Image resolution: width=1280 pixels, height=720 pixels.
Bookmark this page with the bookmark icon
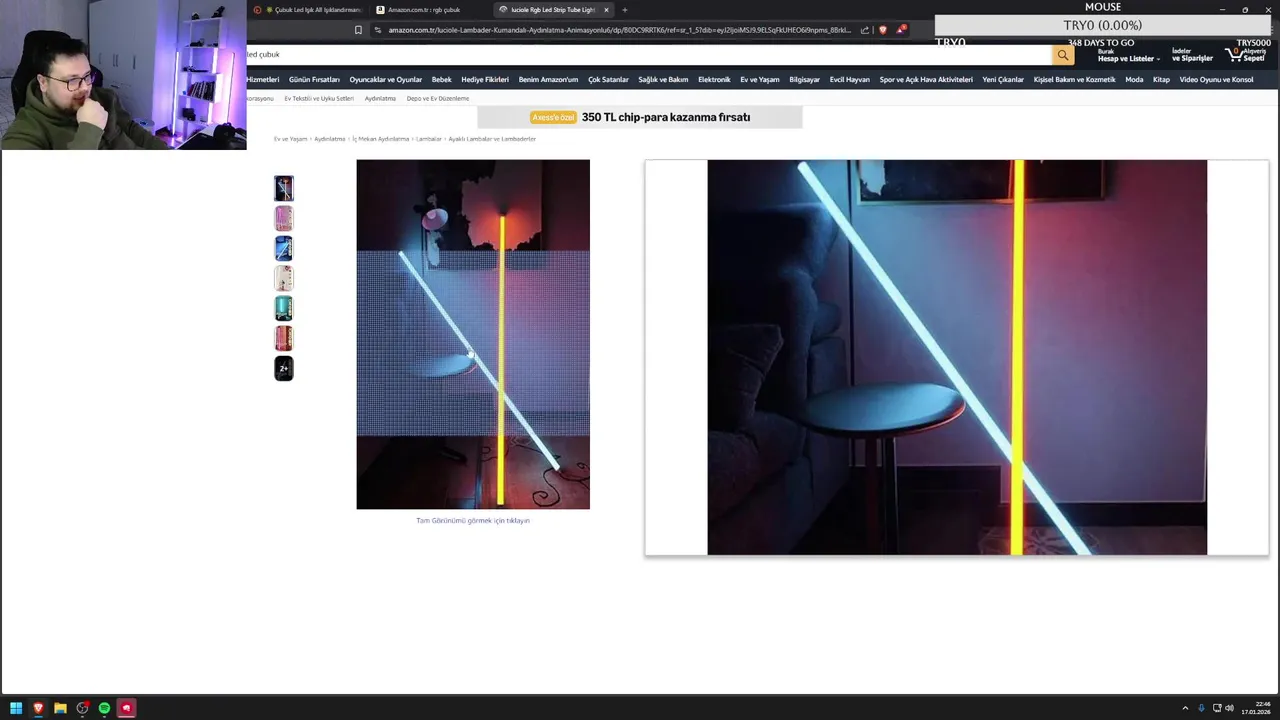[x=358, y=30]
